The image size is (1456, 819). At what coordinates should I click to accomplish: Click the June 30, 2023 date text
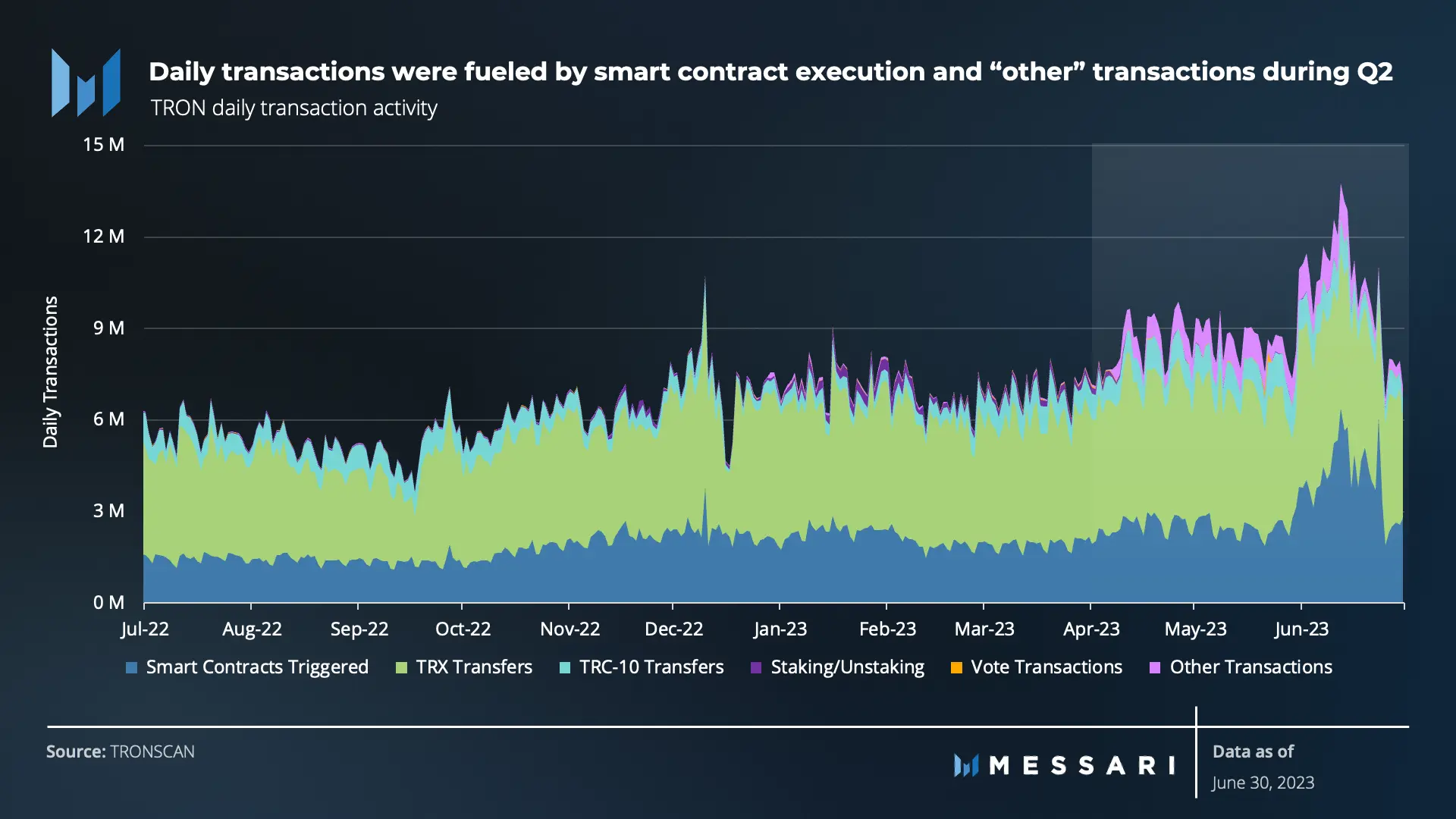[1263, 783]
